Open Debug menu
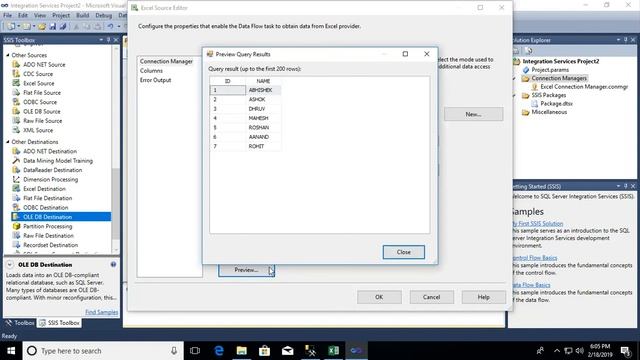 click(104, 15)
